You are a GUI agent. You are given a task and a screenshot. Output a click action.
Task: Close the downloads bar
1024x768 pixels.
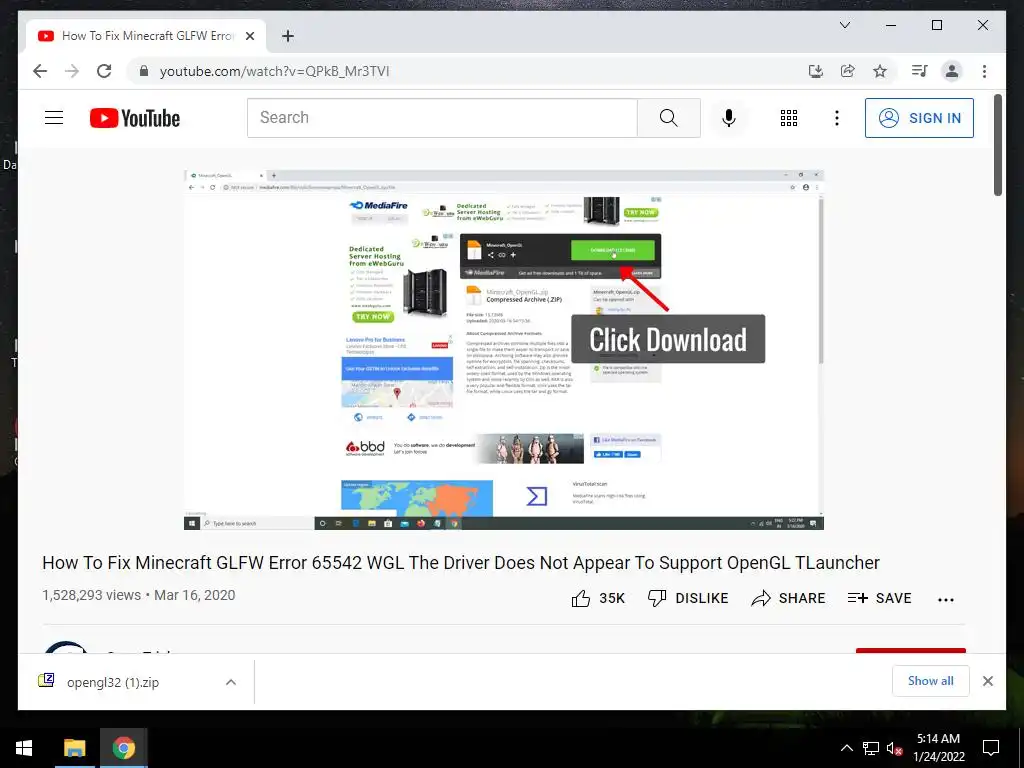[987, 681]
